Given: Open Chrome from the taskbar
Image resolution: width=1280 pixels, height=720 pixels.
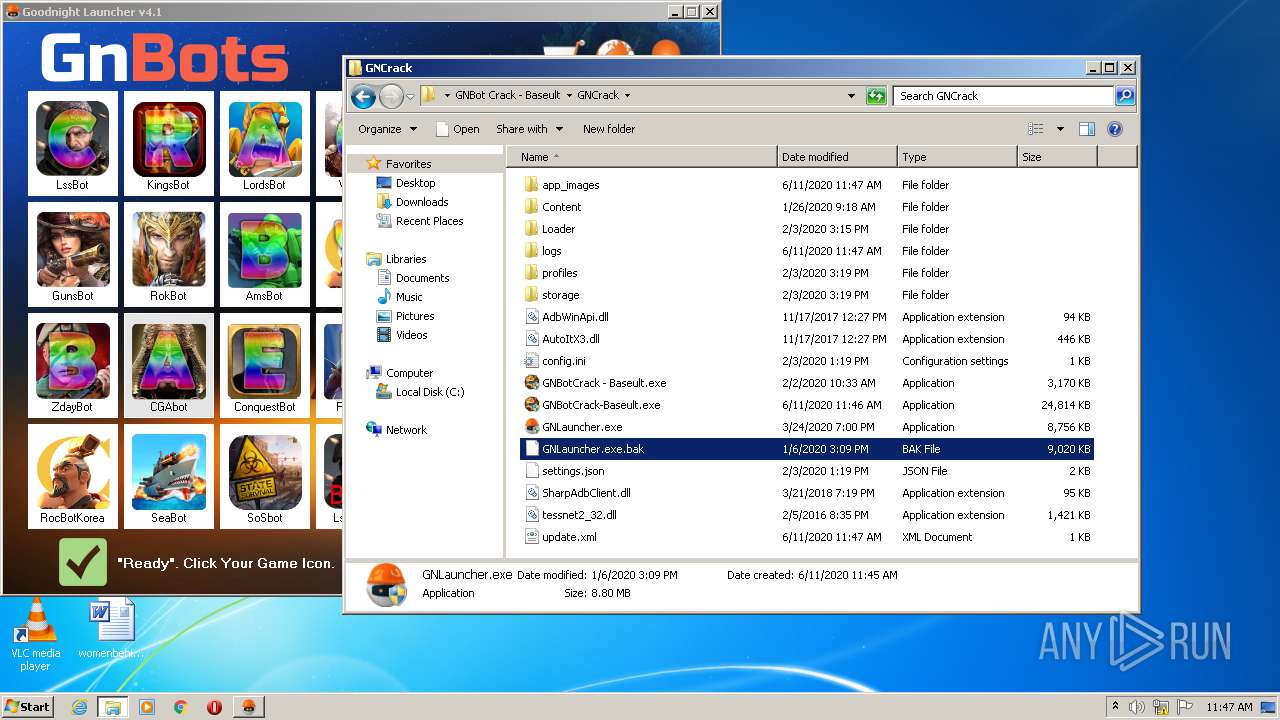Looking at the screenshot, I should click(180, 707).
